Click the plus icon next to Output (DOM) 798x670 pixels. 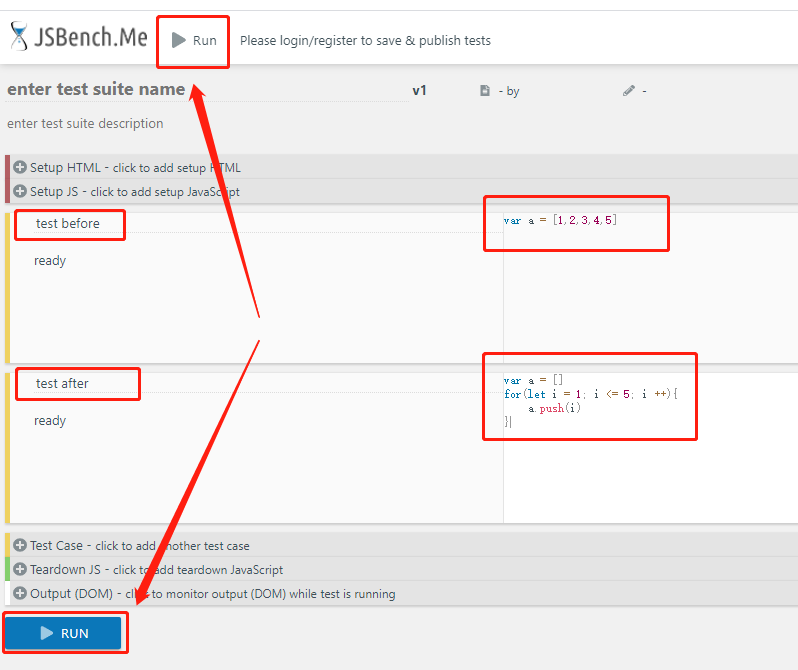[20, 593]
